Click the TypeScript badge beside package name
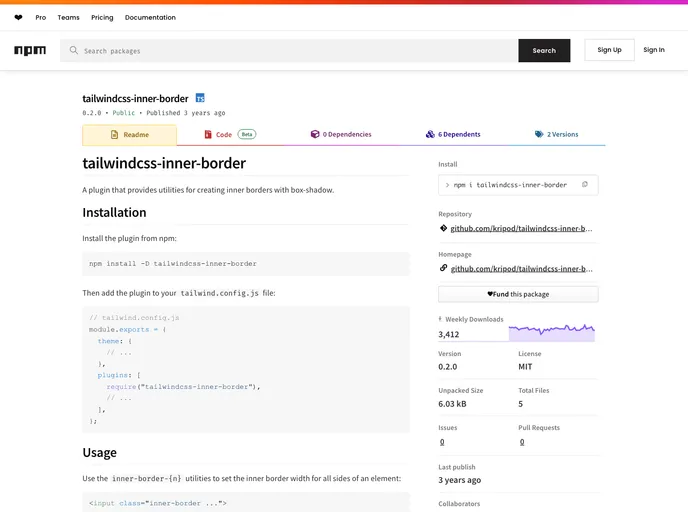 (x=200, y=98)
